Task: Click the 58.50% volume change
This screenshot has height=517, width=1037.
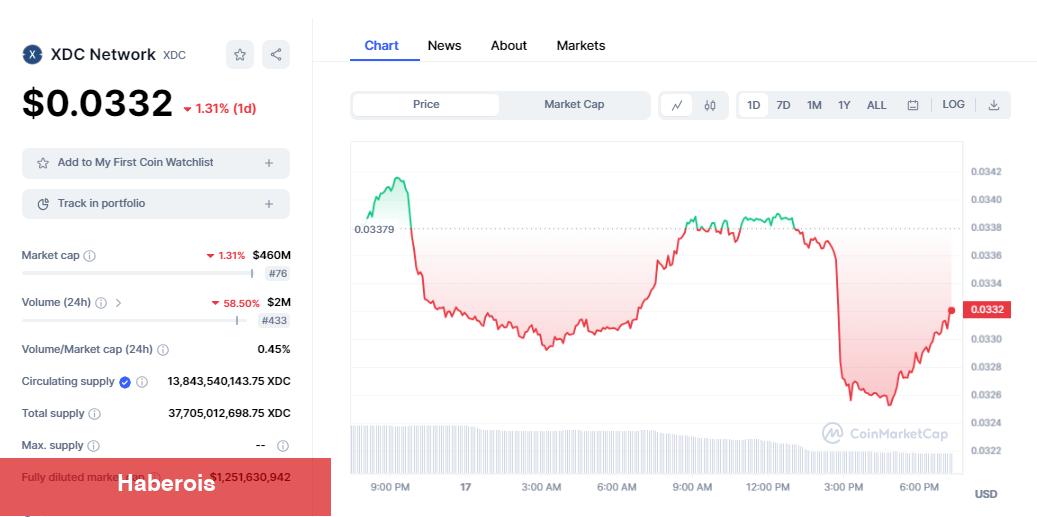Action: [235, 303]
